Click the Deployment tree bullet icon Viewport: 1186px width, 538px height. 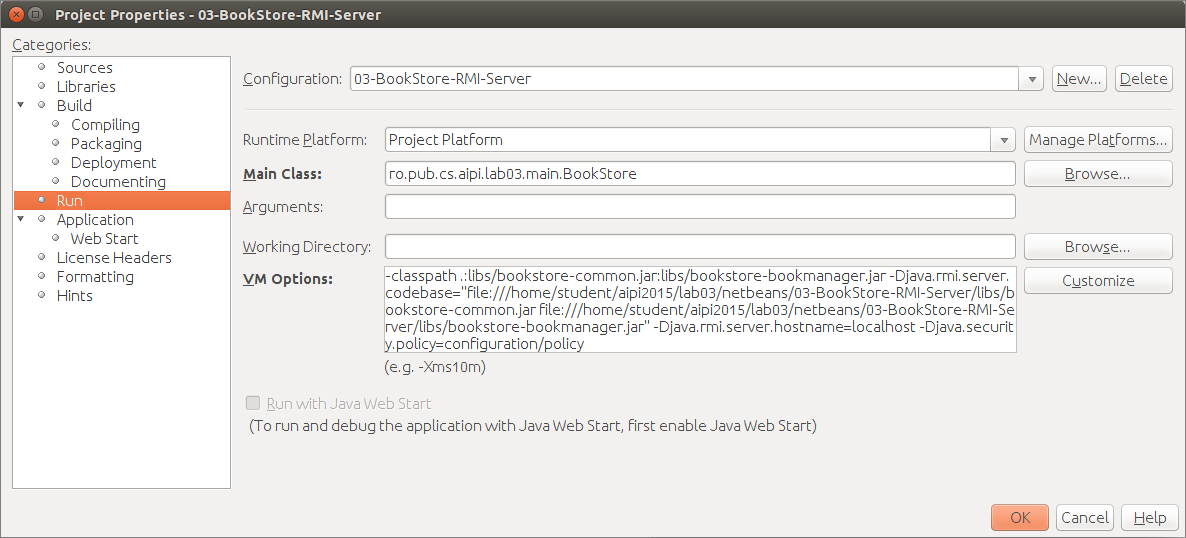(55, 162)
